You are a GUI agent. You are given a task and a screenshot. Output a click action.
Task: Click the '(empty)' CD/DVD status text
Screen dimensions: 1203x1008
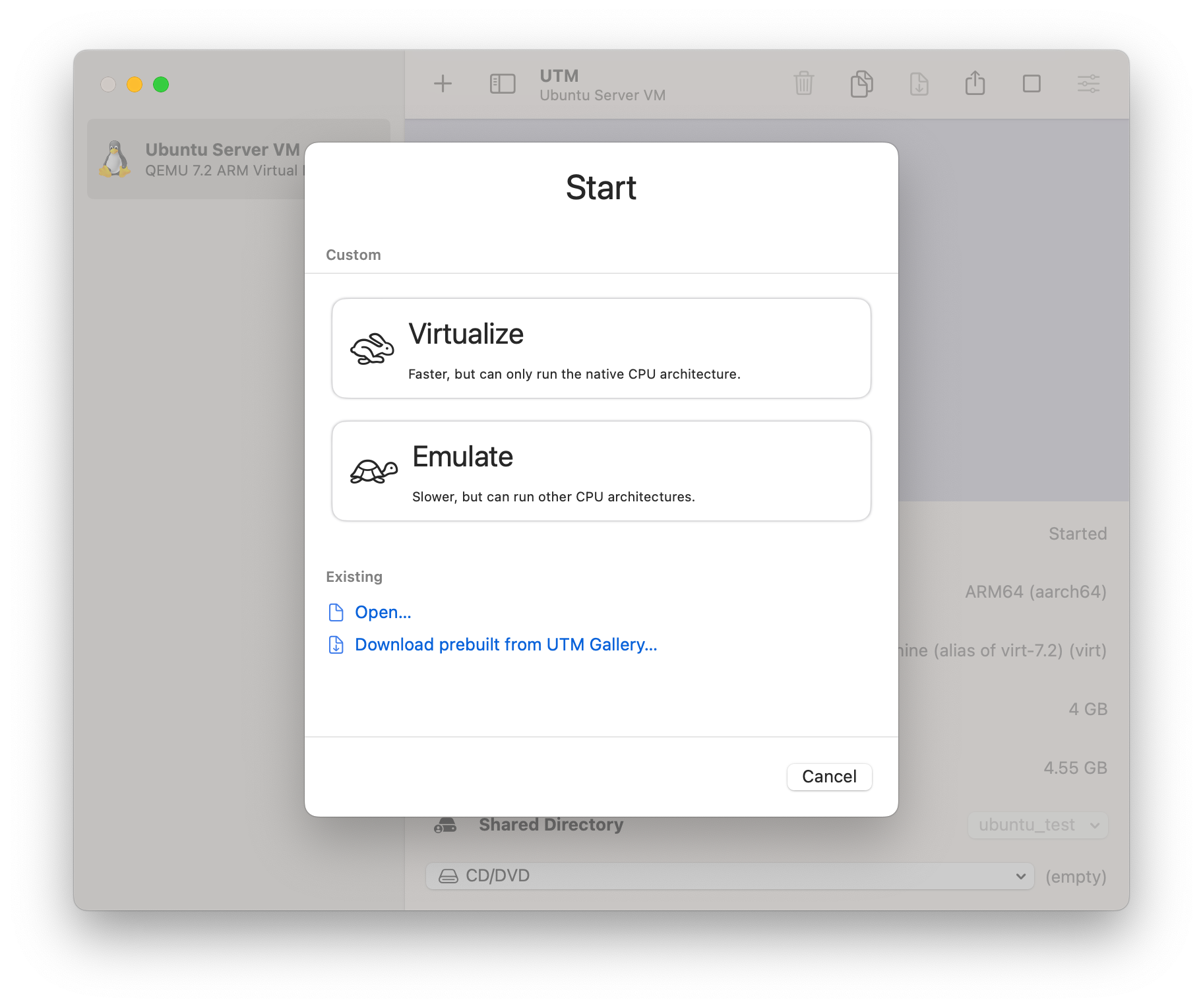click(x=1076, y=877)
